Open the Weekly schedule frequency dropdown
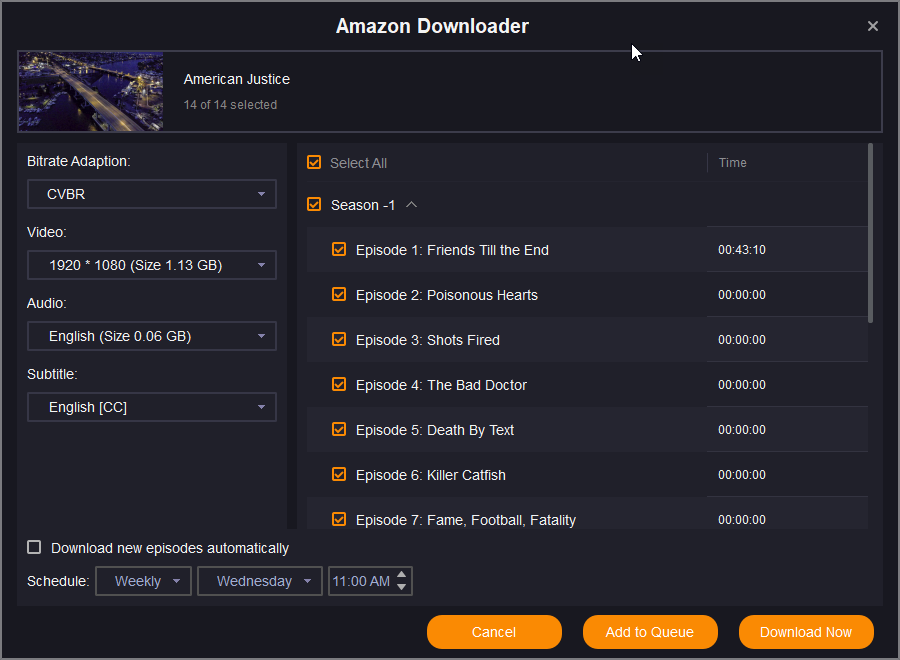 point(143,581)
